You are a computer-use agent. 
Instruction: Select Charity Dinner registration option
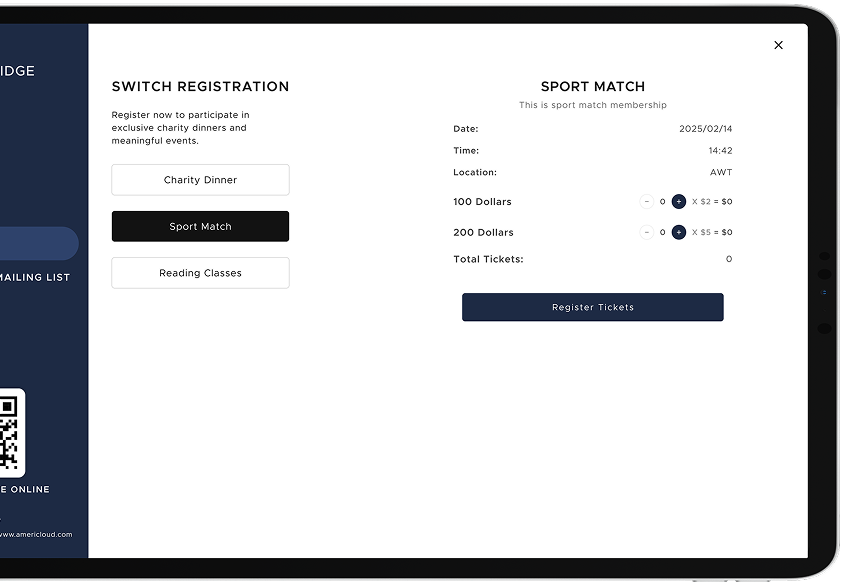pyautogui.click(x=200, y=180)
